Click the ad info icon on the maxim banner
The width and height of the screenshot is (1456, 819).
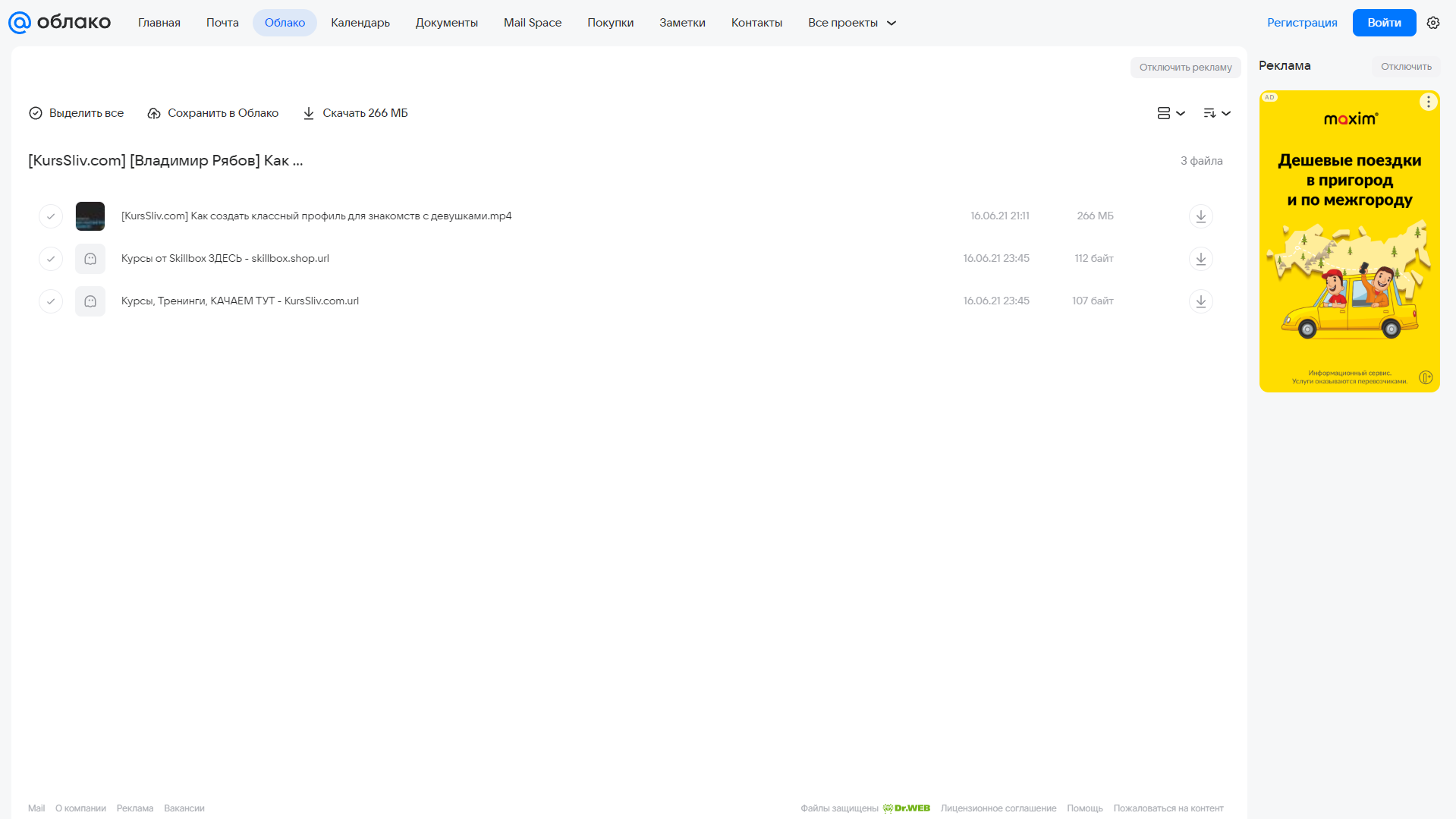pyautogui.click(x=1426, y=377)
